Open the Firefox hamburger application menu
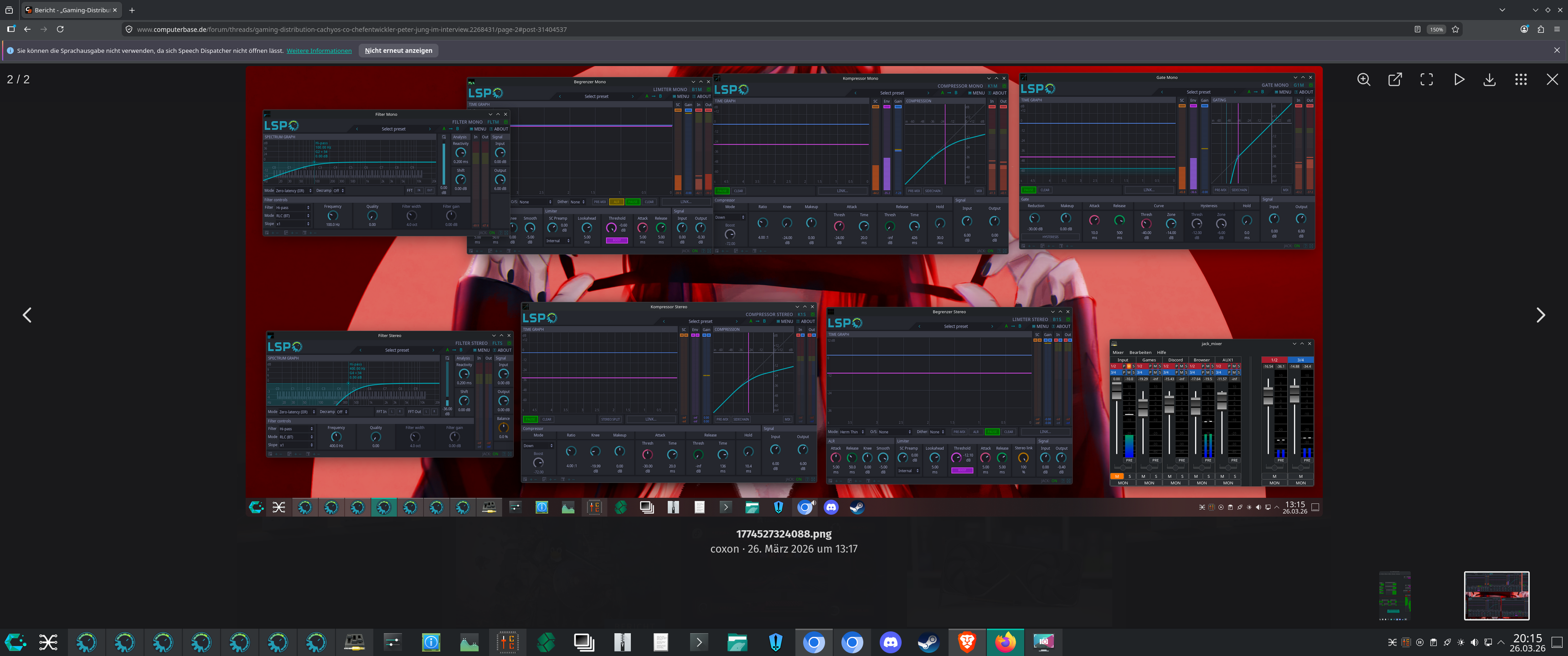The width and height of the screenshot is (1568, 656). (x=1557, y=29)
